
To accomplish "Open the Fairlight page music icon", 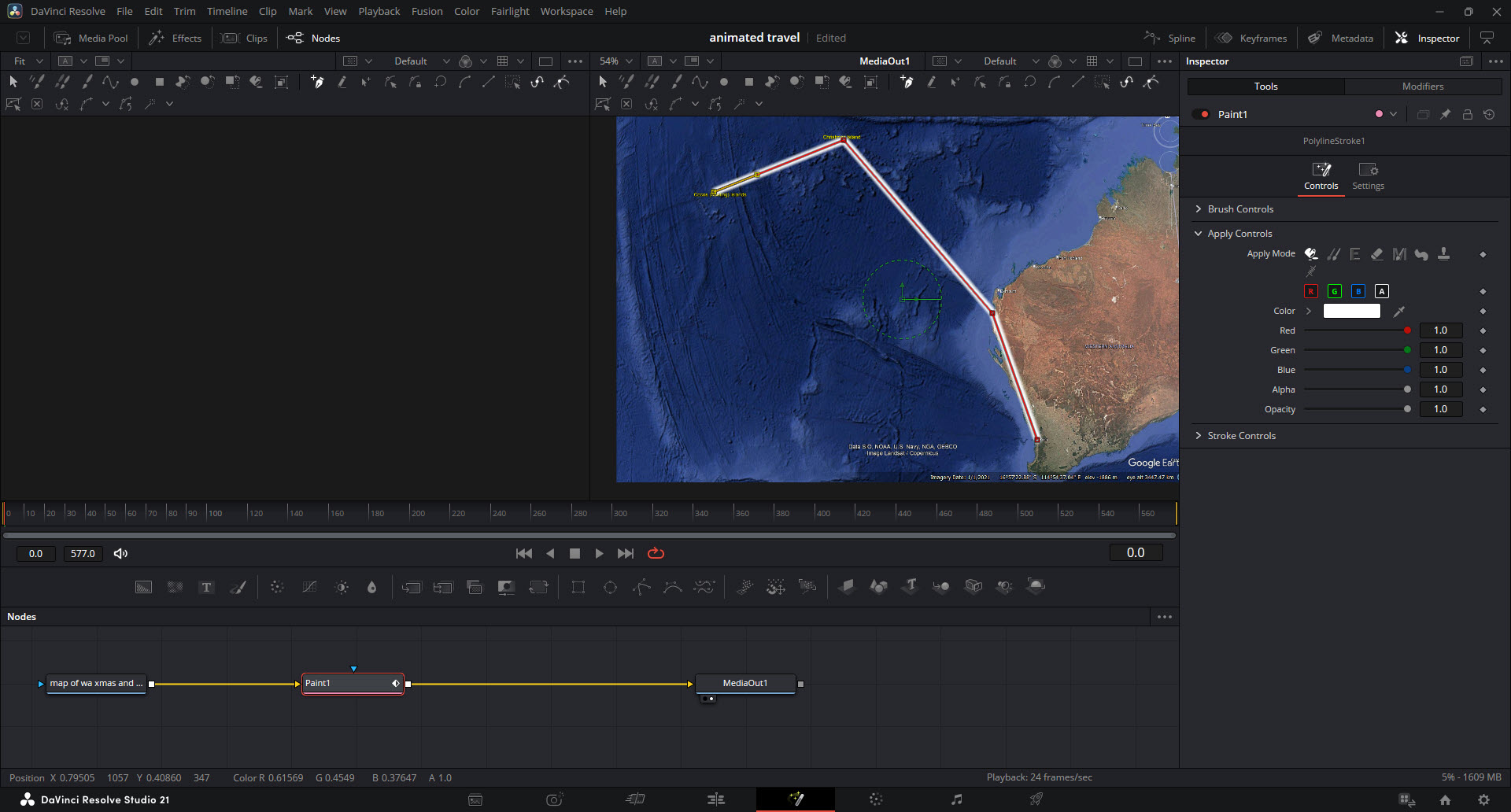I will (x=956, y=799).
